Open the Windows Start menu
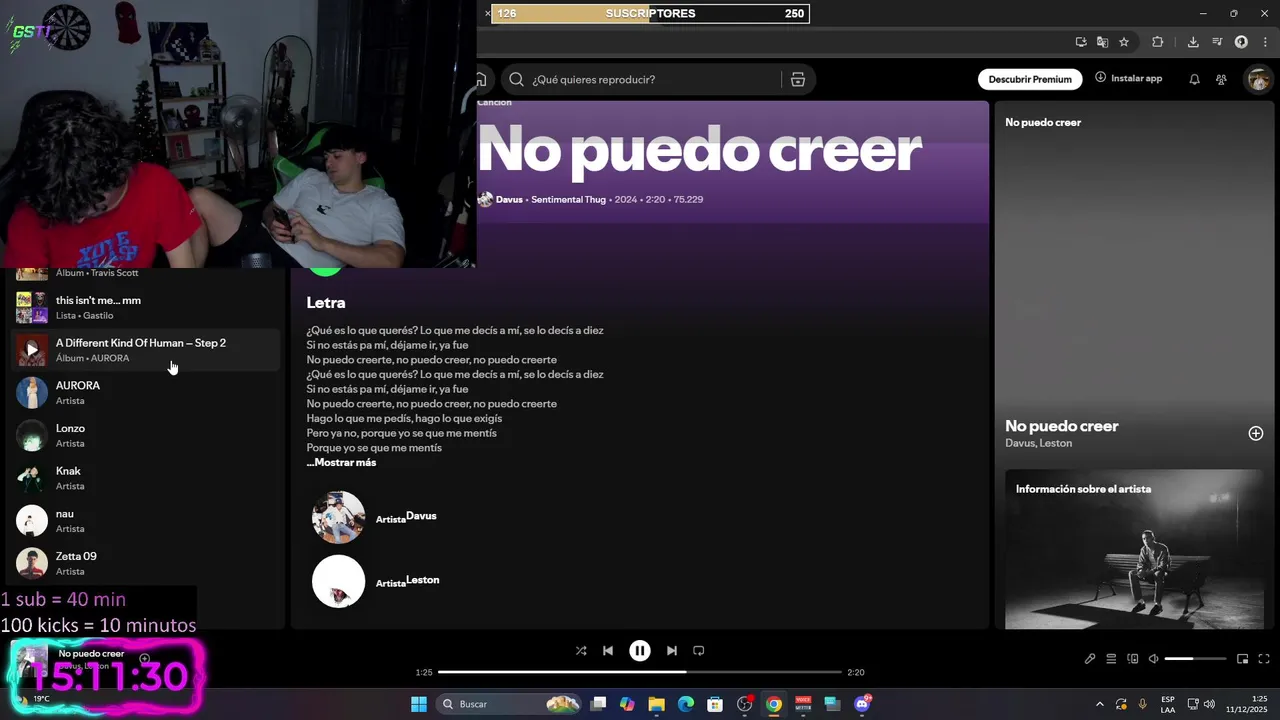The width and height of the screenshot is (1280, 720). (419, 704)
